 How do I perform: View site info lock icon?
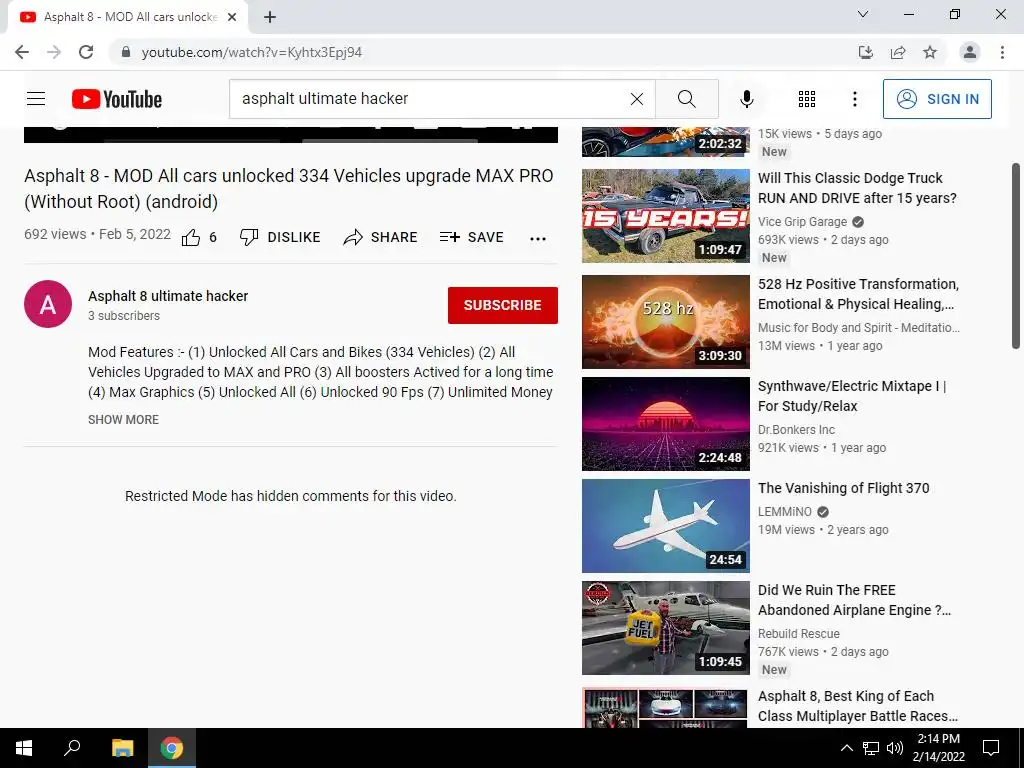pos(126,52)
